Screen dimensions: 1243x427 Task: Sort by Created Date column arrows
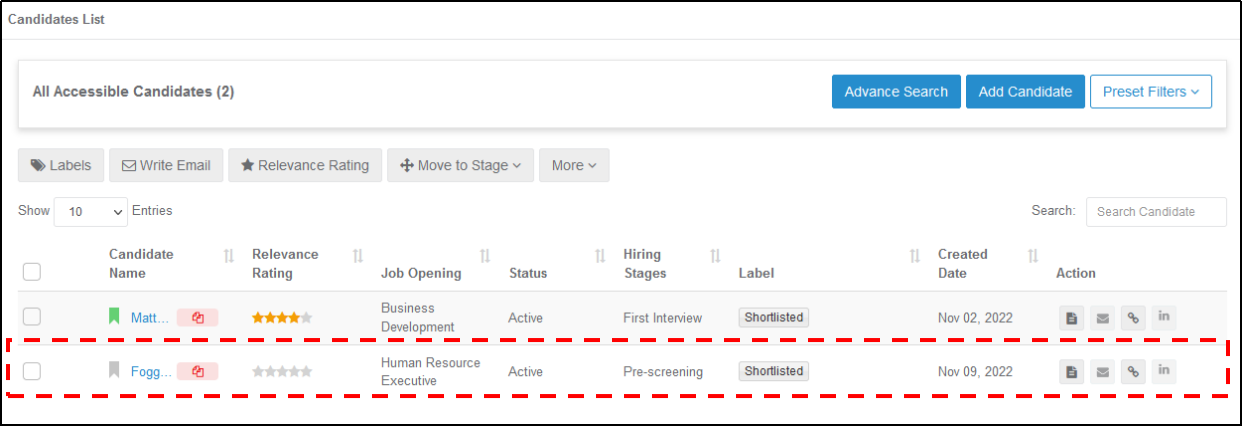(x=1033, y=256)
